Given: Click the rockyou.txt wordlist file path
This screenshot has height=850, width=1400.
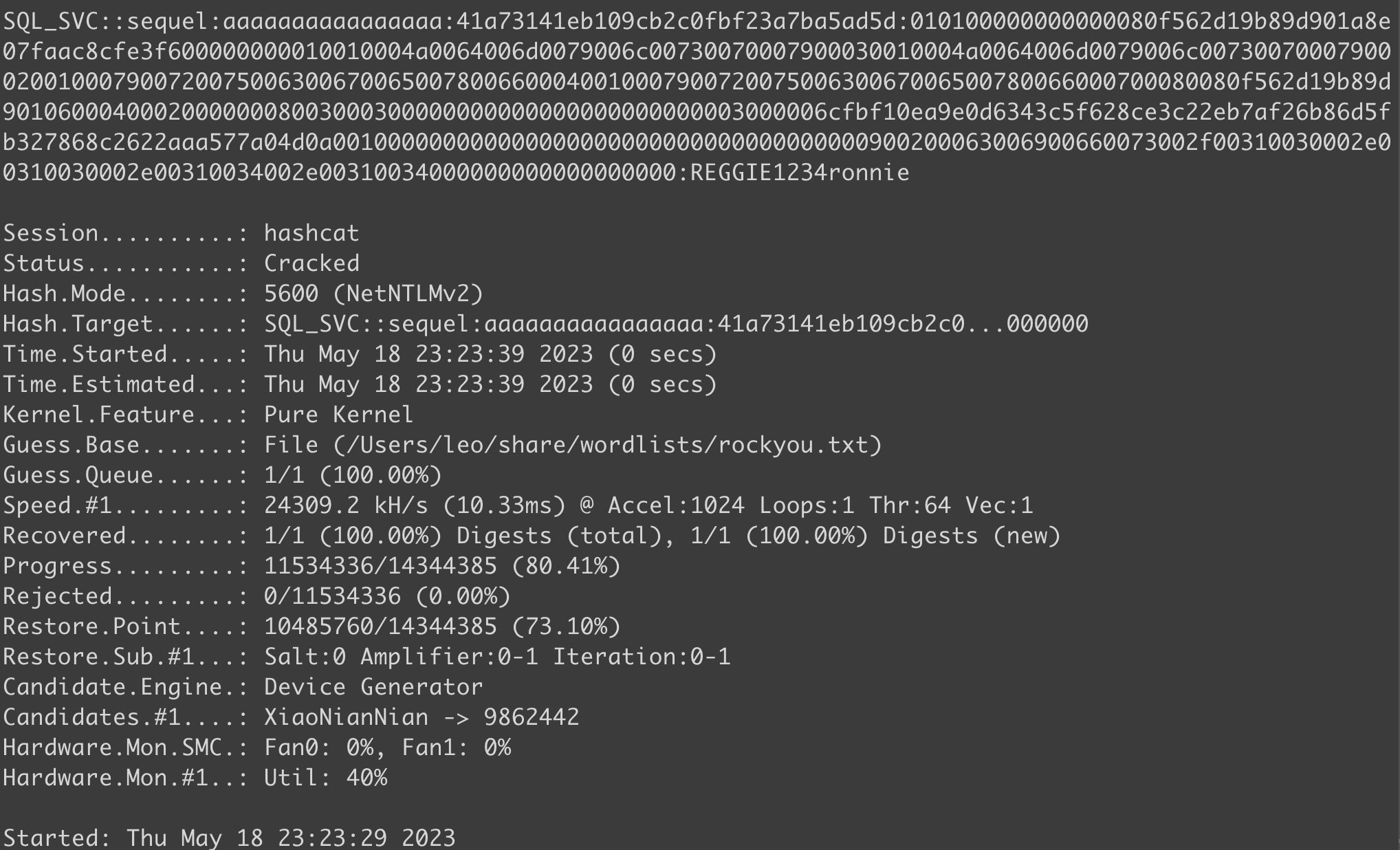Looking at the screenshot, I should pos(607,444).
